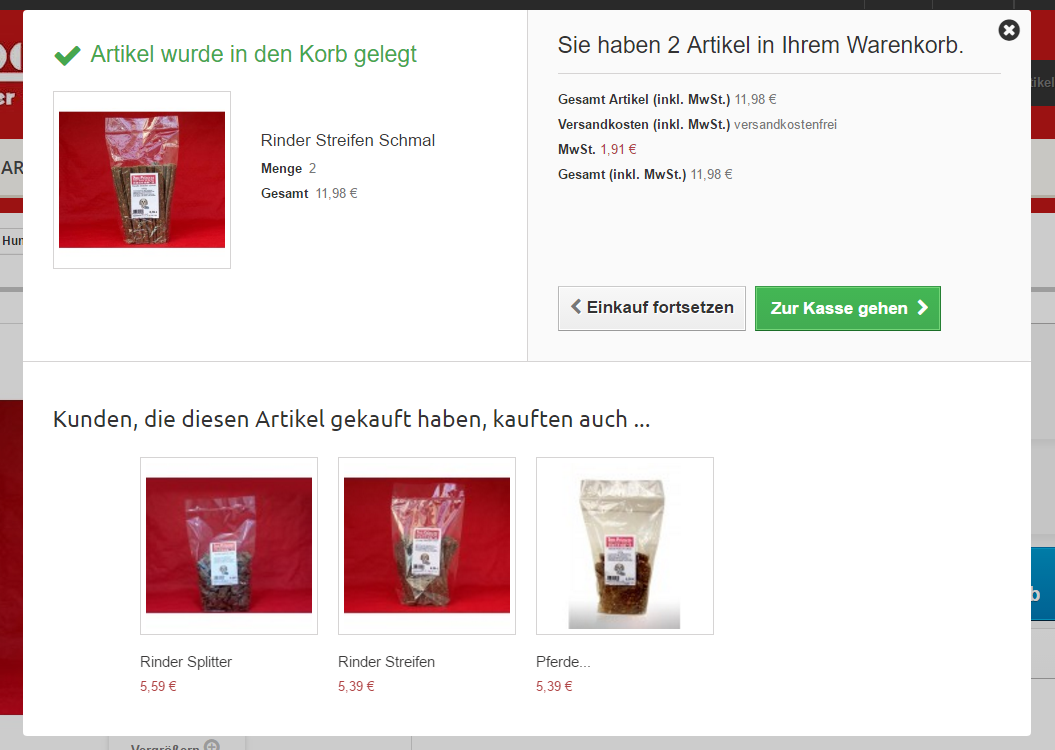Image resolution: width=1055 pixels, height=750 pixels.
Task: Click the 5,39 € price under Rinder Streifen
Action: (356, 686)
